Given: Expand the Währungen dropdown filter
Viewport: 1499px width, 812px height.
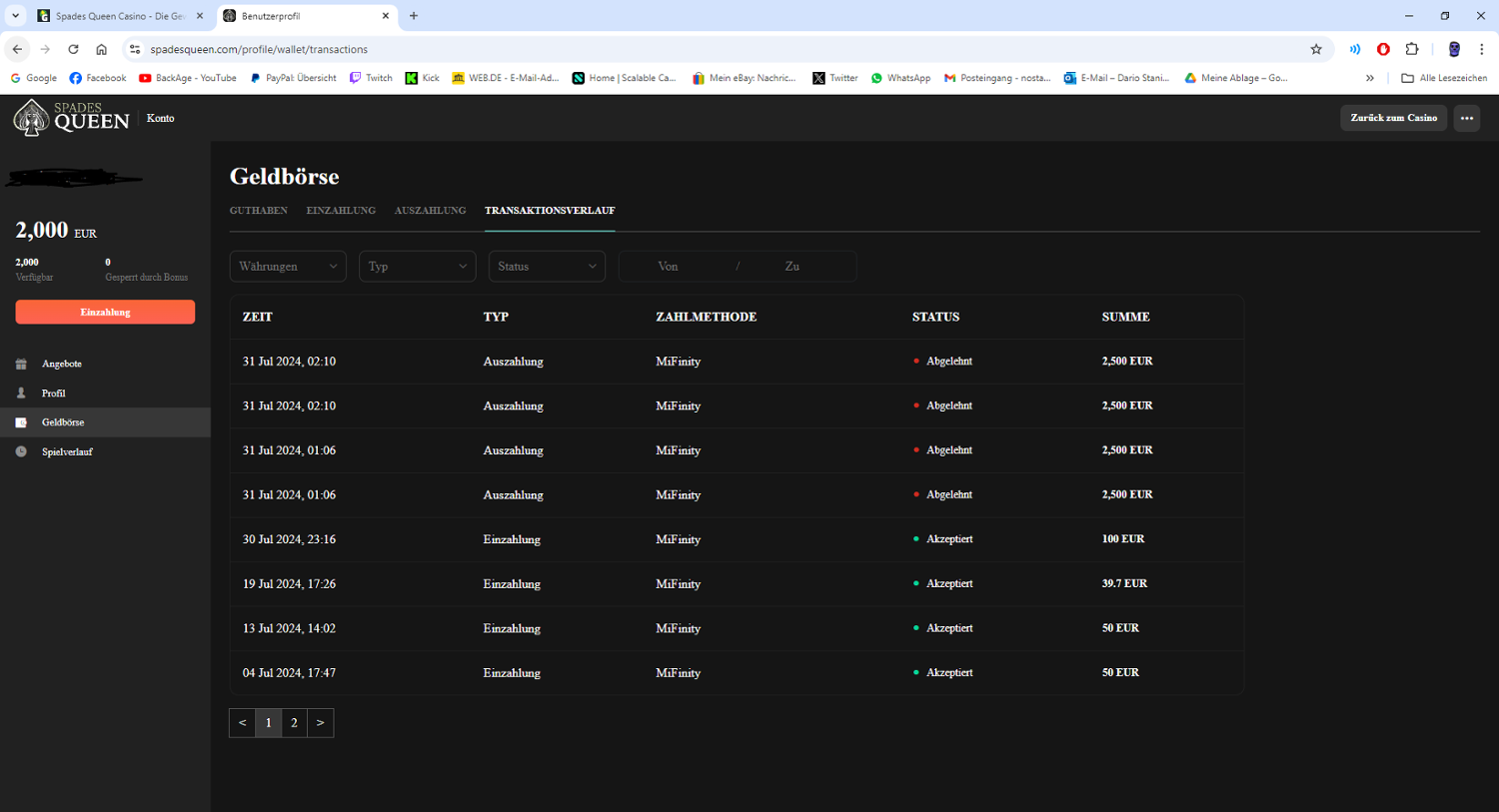Looking at the screenshot, I should [288, 267].
